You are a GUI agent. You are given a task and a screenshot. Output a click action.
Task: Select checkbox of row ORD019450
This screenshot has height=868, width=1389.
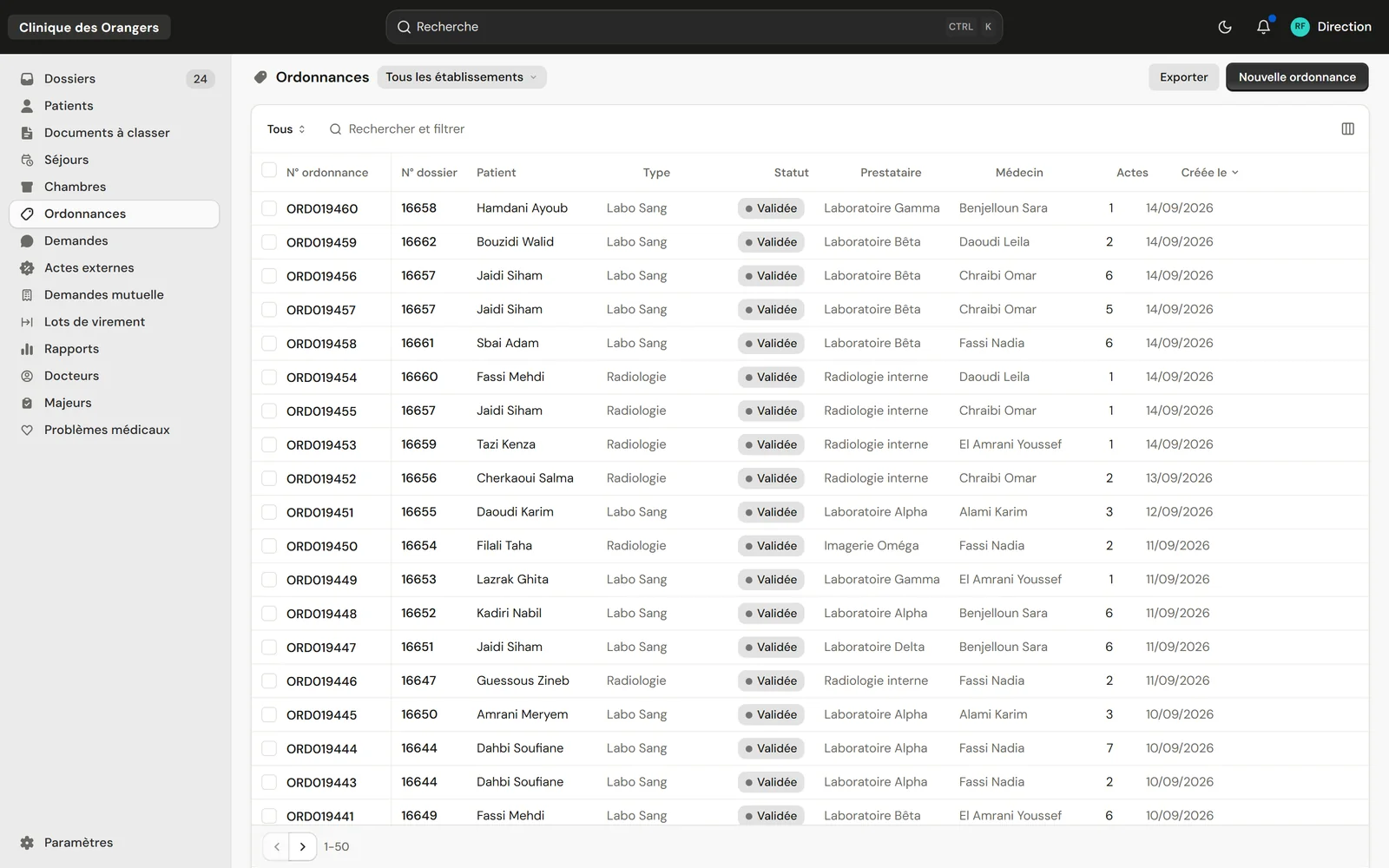click(x=269, y=546)
